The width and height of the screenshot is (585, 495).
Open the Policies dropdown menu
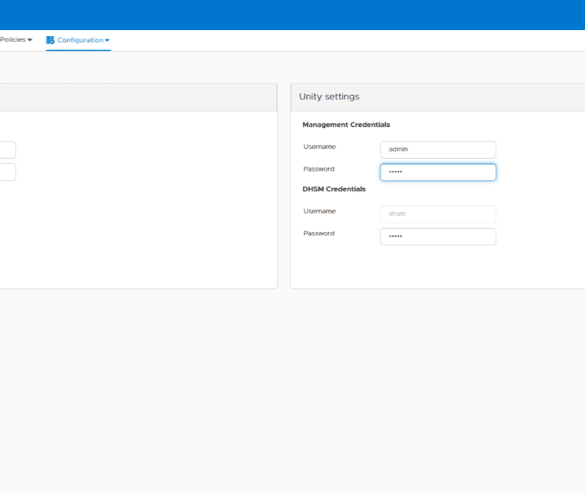pos(16,40)
